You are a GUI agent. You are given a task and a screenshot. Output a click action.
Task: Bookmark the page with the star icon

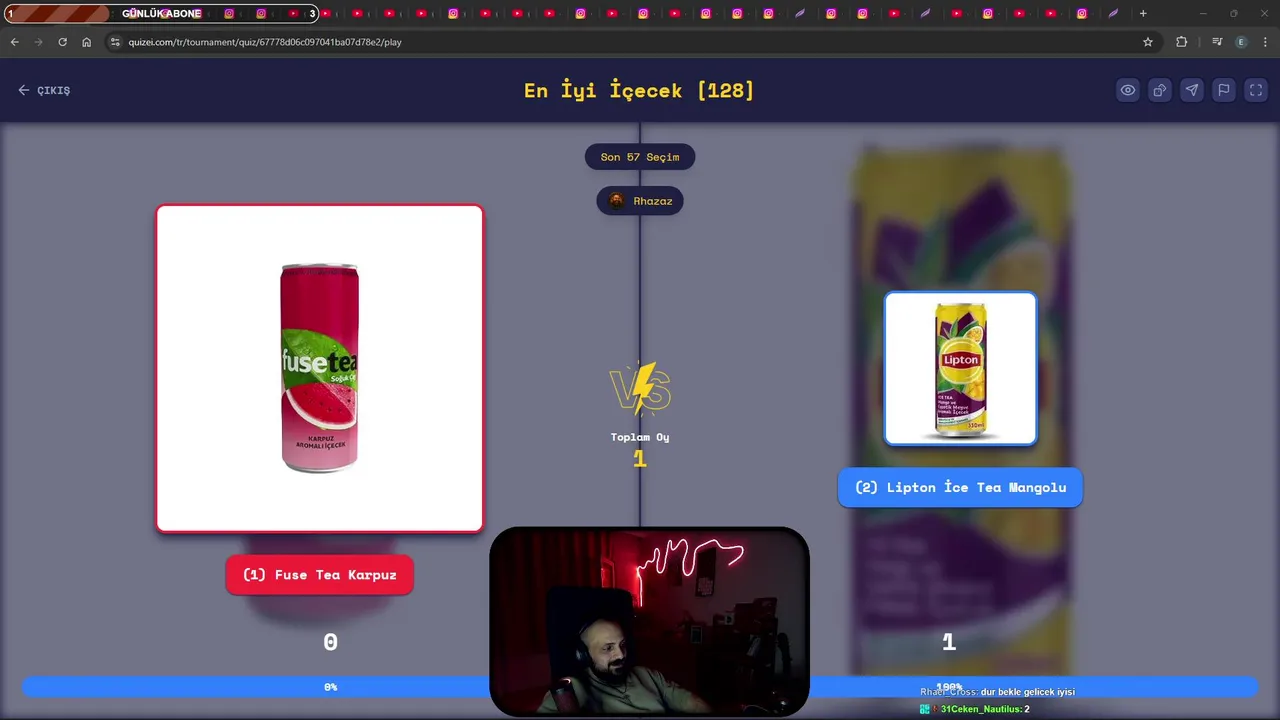click(1148, 42)
